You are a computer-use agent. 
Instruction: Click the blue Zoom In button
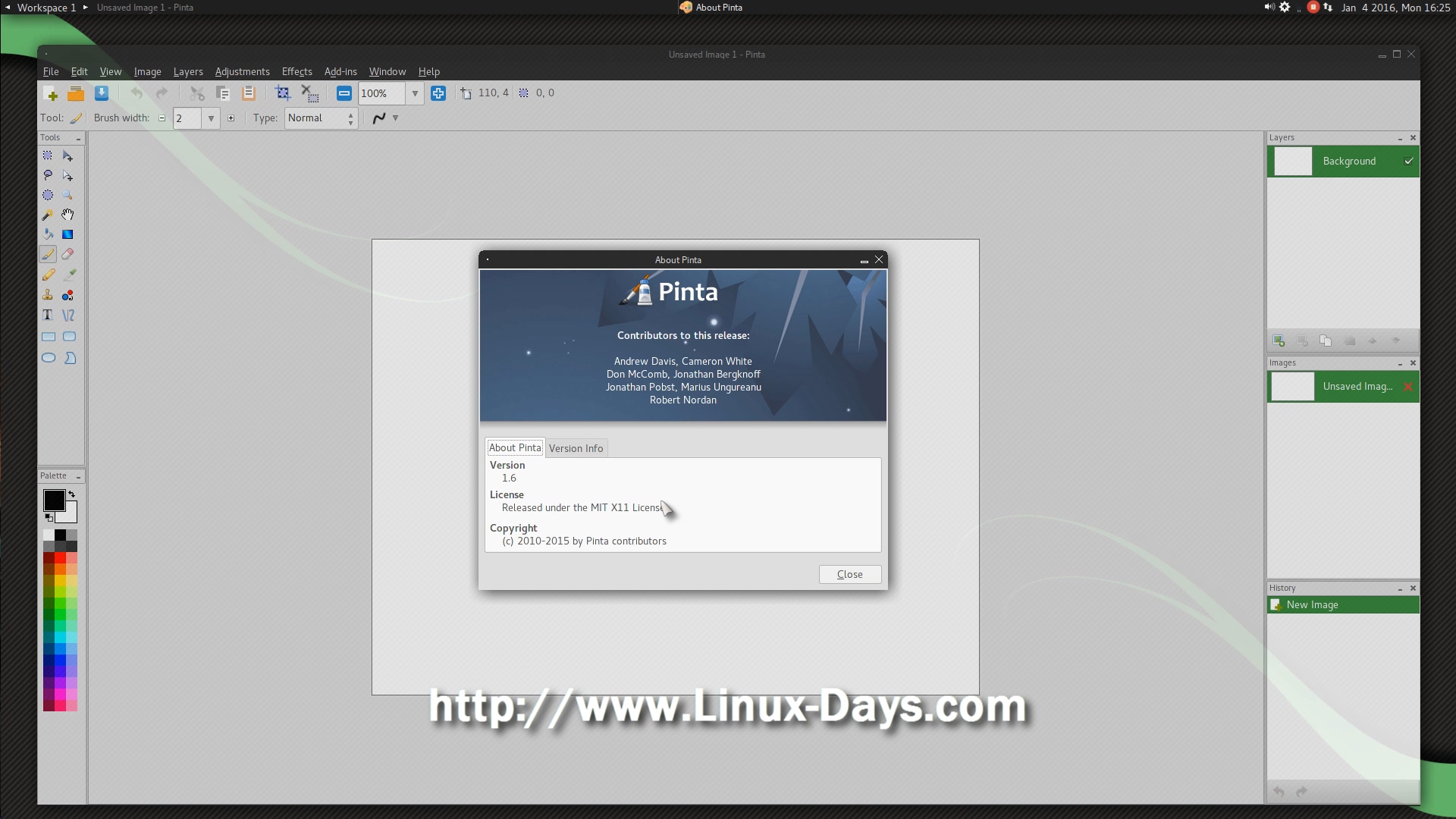pyautogui.click(x=438, y=93)
